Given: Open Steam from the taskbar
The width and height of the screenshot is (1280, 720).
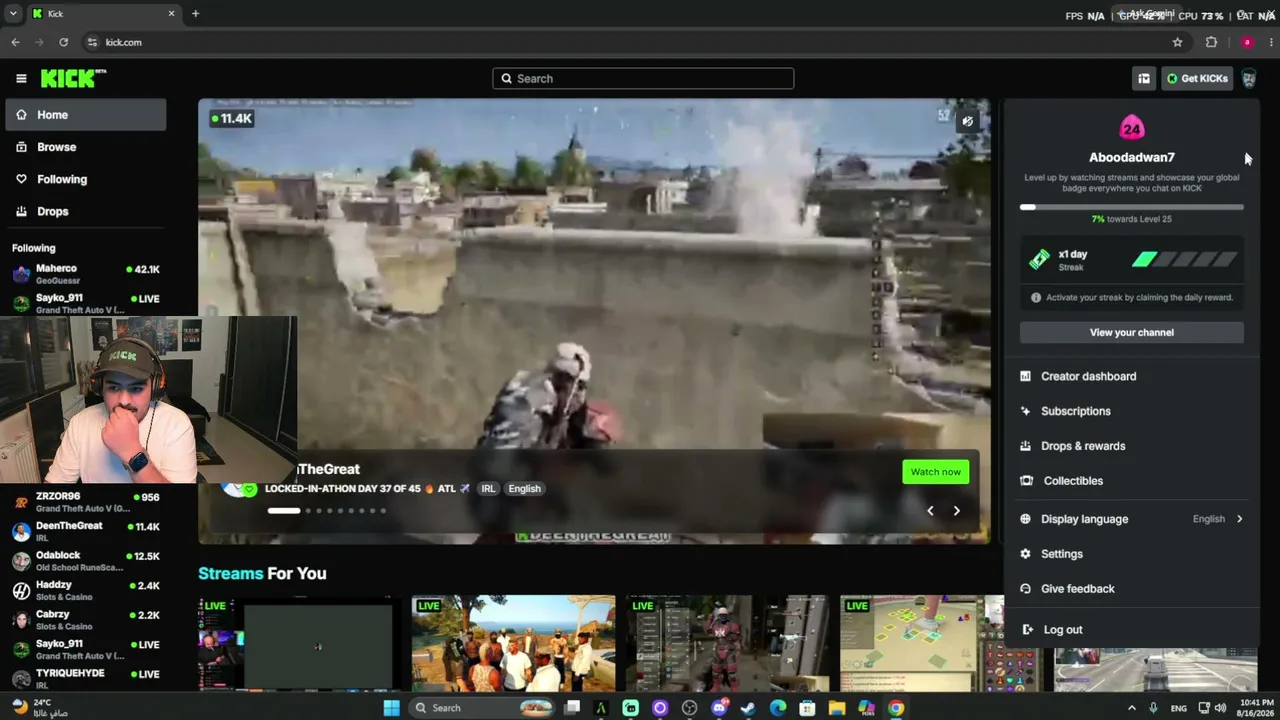Looking at the screenshot, I should [x=748, y=708].
